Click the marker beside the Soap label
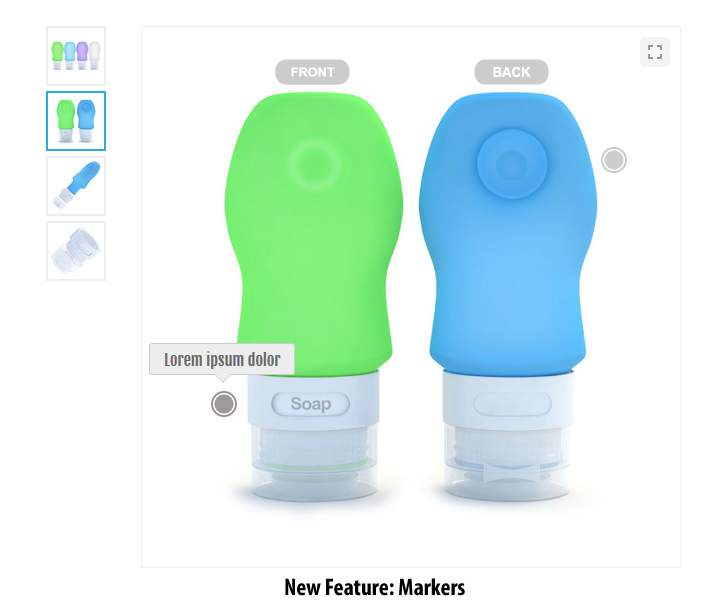728x607 pixels. tap(224, 404)
